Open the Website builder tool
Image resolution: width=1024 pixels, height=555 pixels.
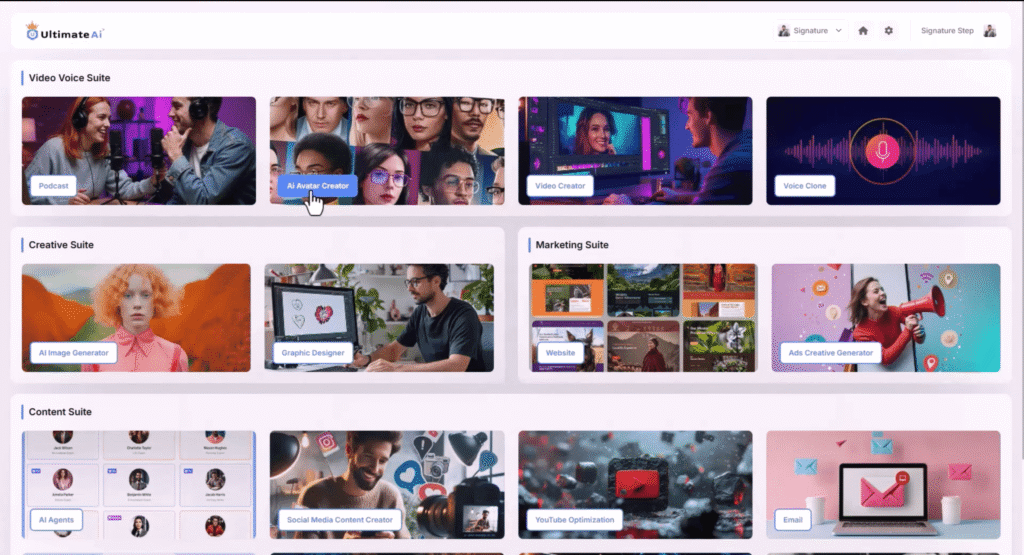tap(560, 353)
